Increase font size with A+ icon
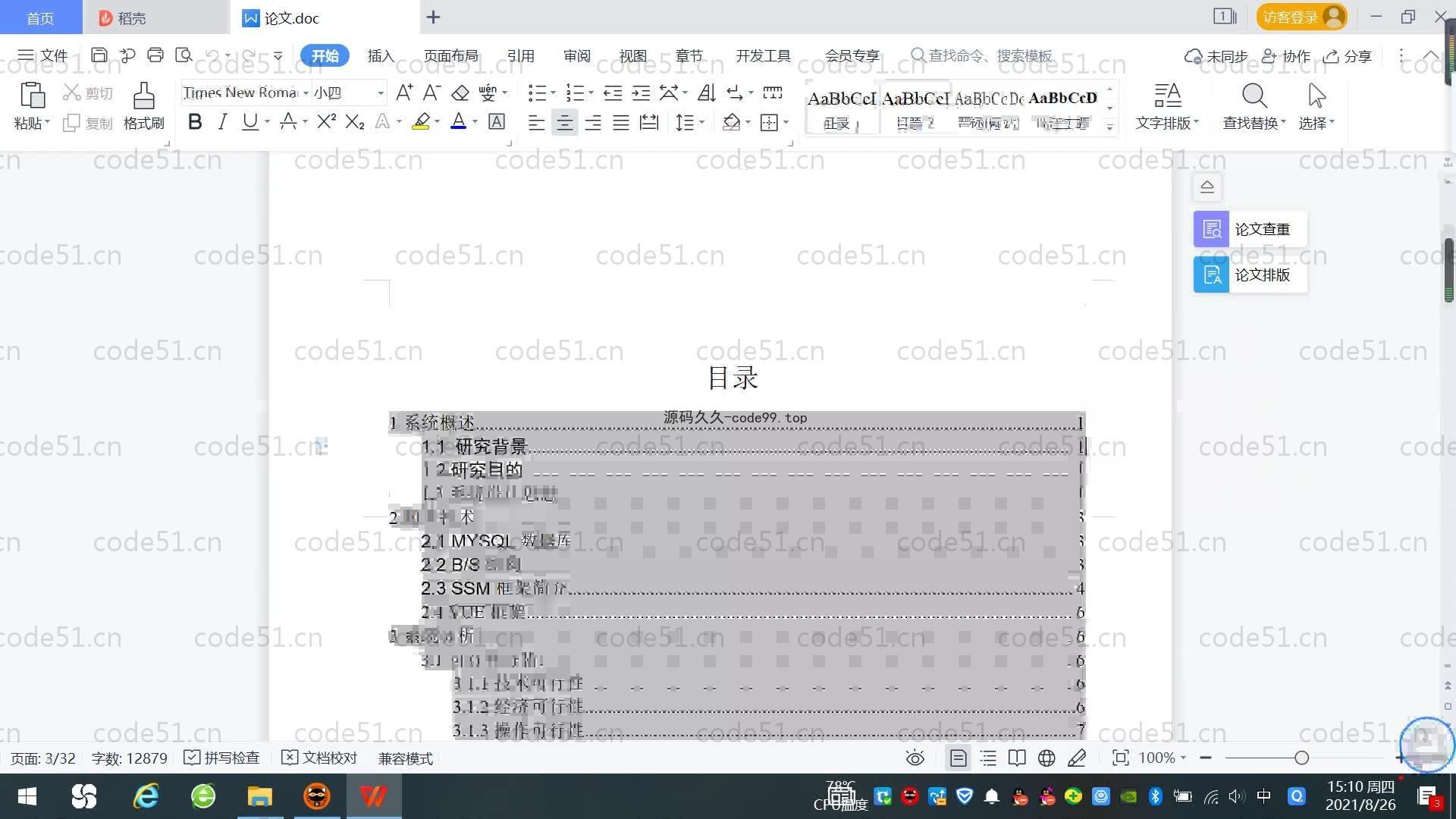Viewport: 1456px width, 819px height. point(404,93)
